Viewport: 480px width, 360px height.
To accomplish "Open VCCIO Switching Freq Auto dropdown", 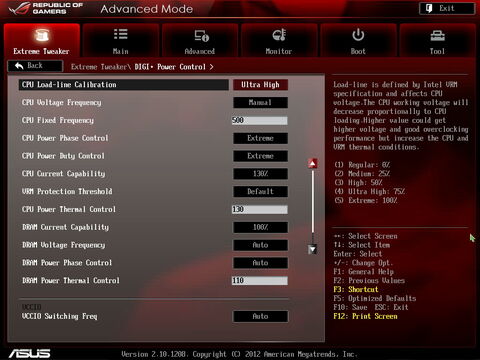I will click(x=260, y=316).
